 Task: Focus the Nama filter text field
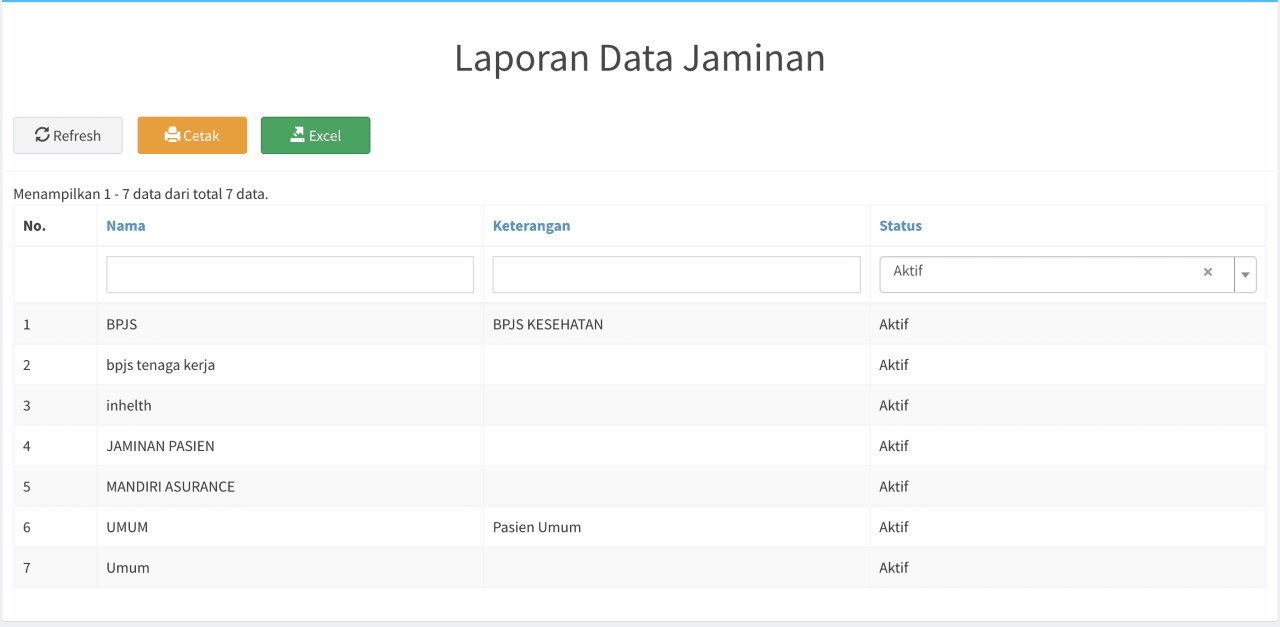pos(290,274)
